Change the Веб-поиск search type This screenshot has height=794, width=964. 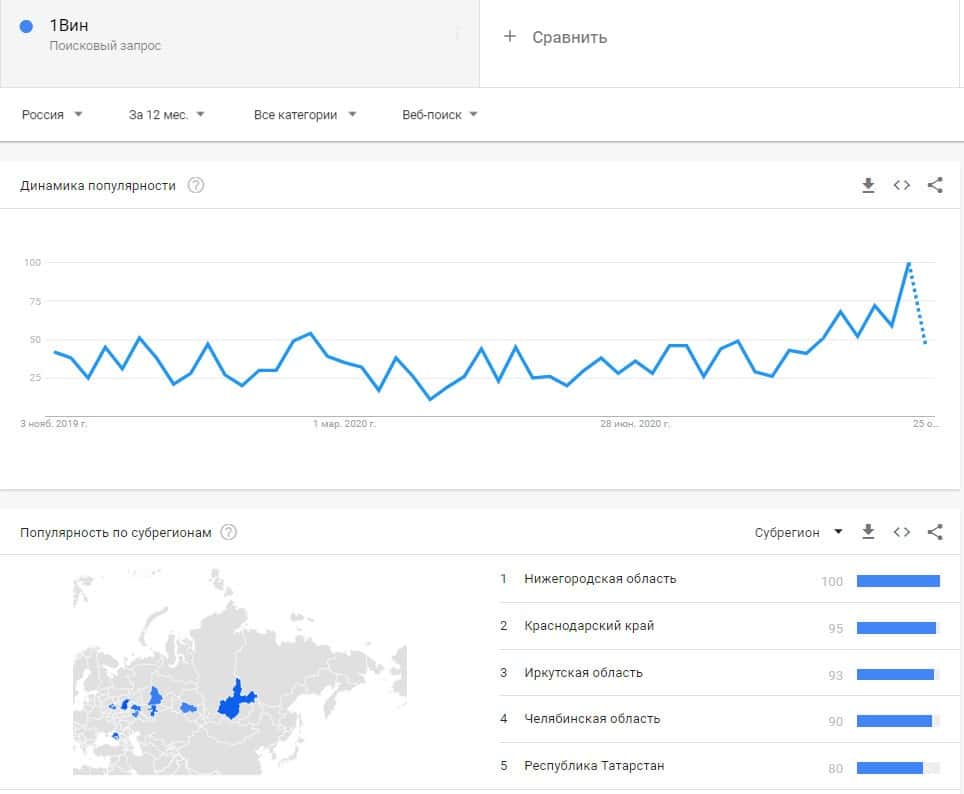pos(440,115)
